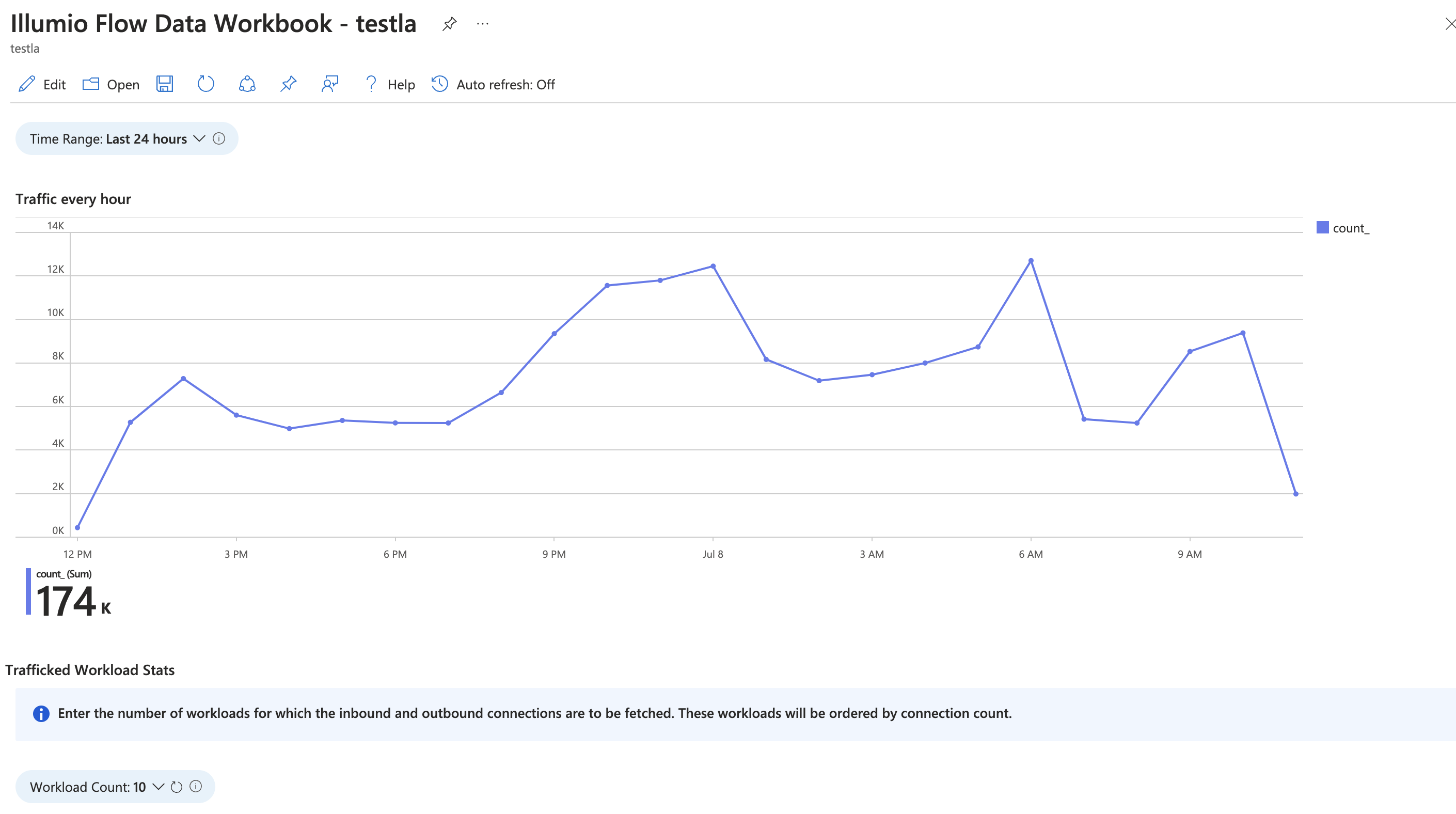The image size is (1456, 814).
Task: Click the info icon beside Time Range
Action: click(x=219, y=138)
